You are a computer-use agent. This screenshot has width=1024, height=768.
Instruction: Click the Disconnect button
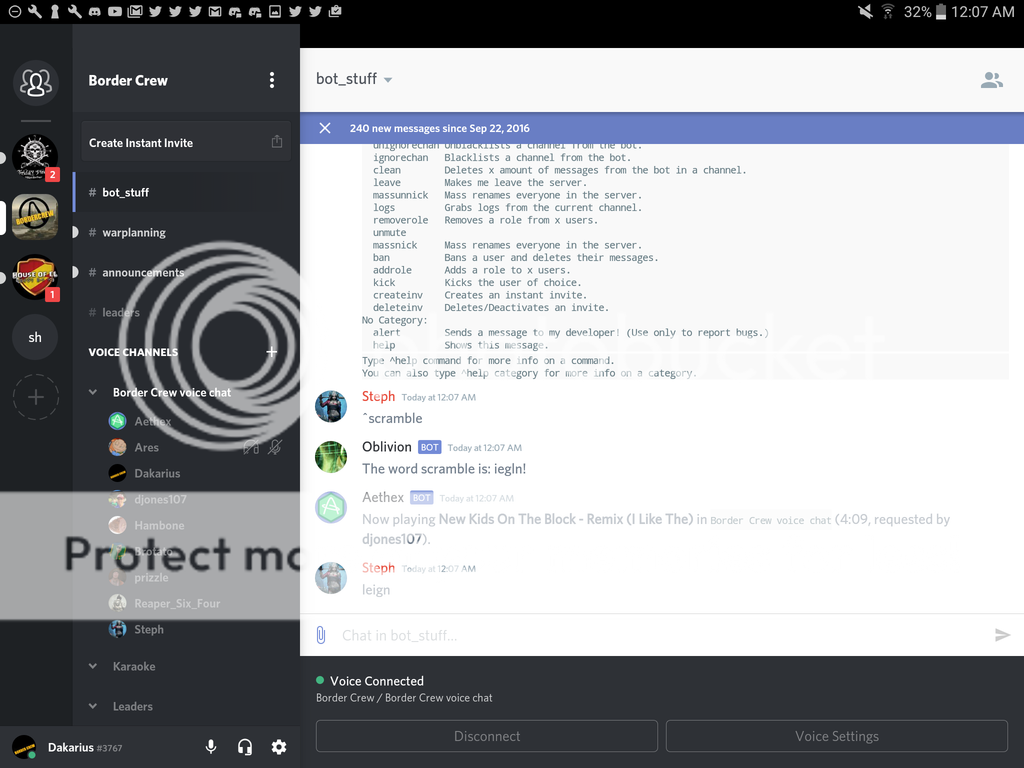(487, 736)
